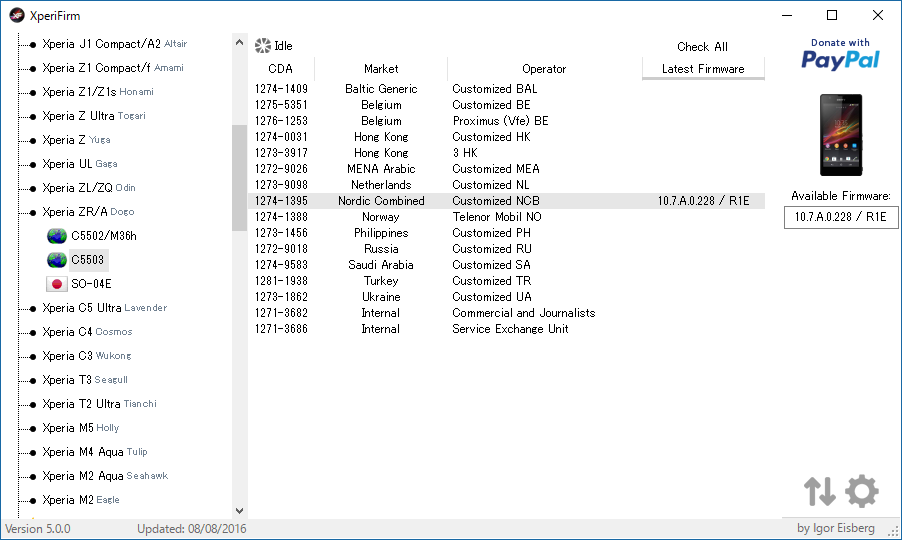The width and height of the screenshot is (902, 540).
Task: Select the 3 HK operator row
Action: pyautogui.click(x=506, y=153)
